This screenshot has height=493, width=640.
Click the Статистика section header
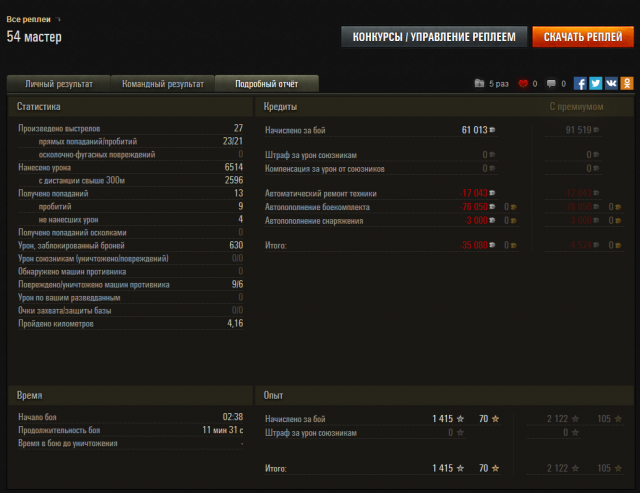point(40,106)
